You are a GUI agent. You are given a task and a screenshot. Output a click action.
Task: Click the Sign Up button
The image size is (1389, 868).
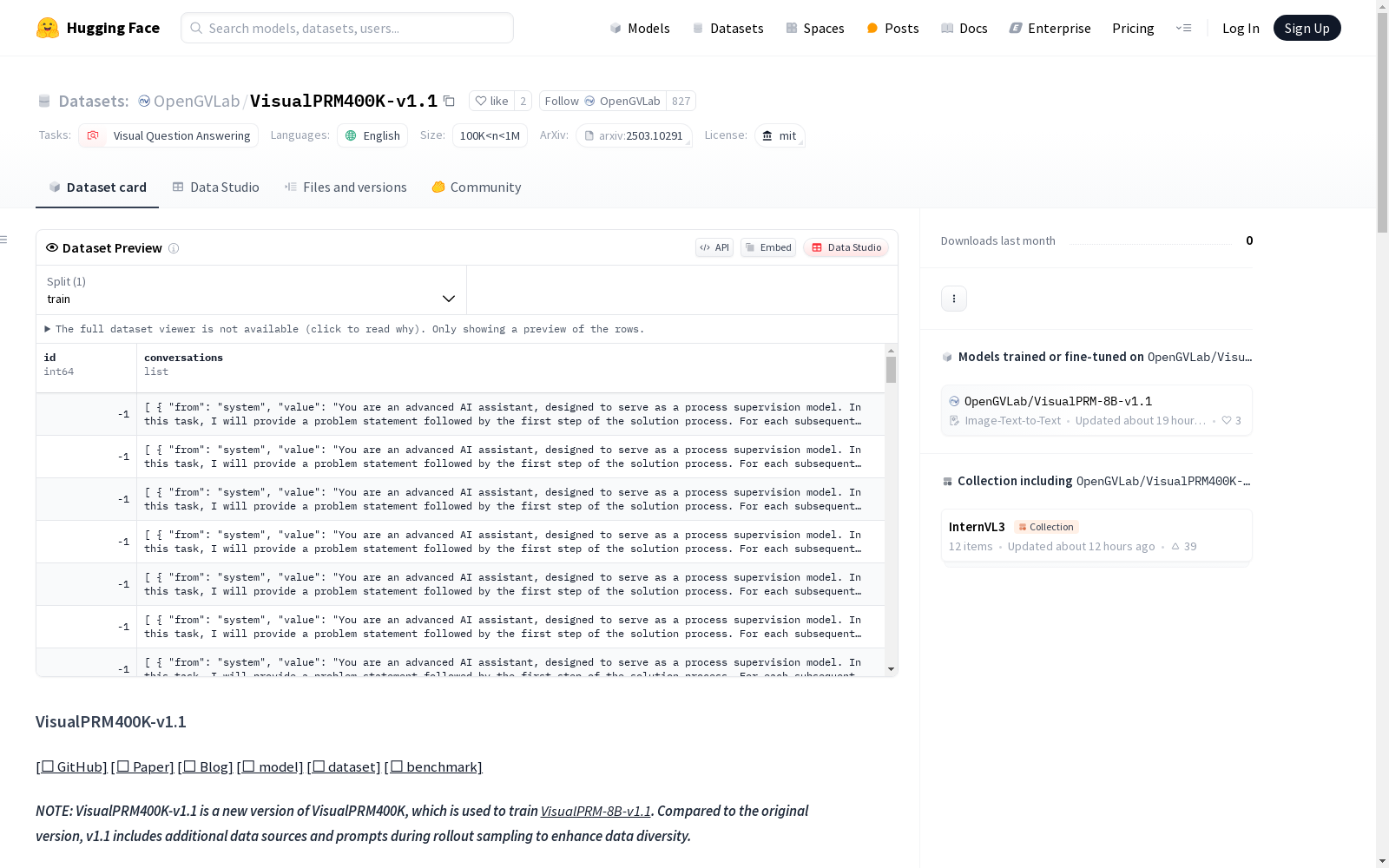tap(1307, 28)
